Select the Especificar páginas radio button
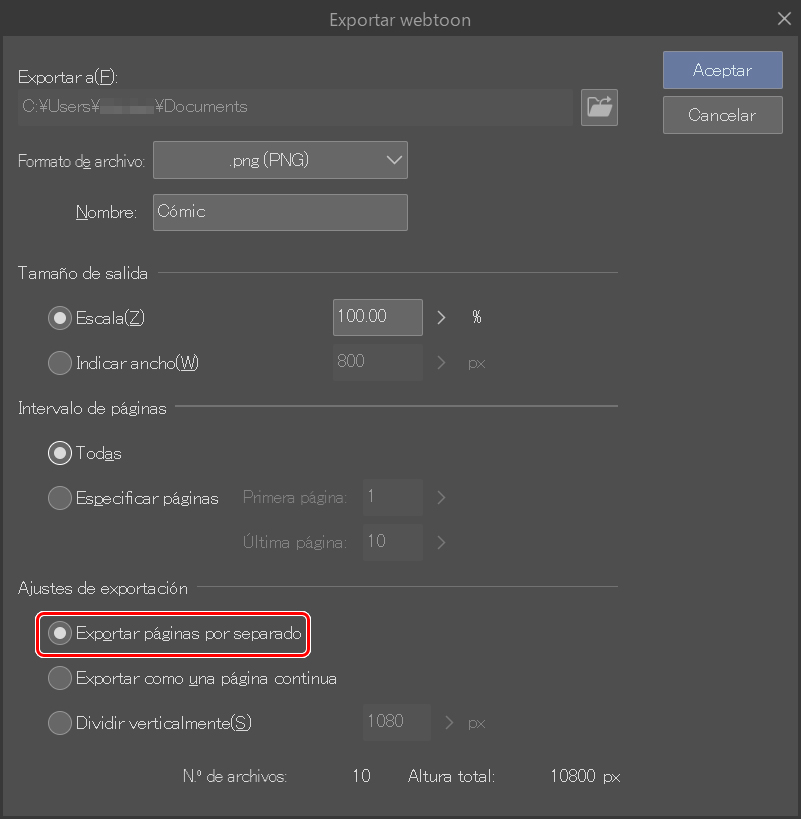This screenshot has height=819, width=801. [x=60, y=498]
